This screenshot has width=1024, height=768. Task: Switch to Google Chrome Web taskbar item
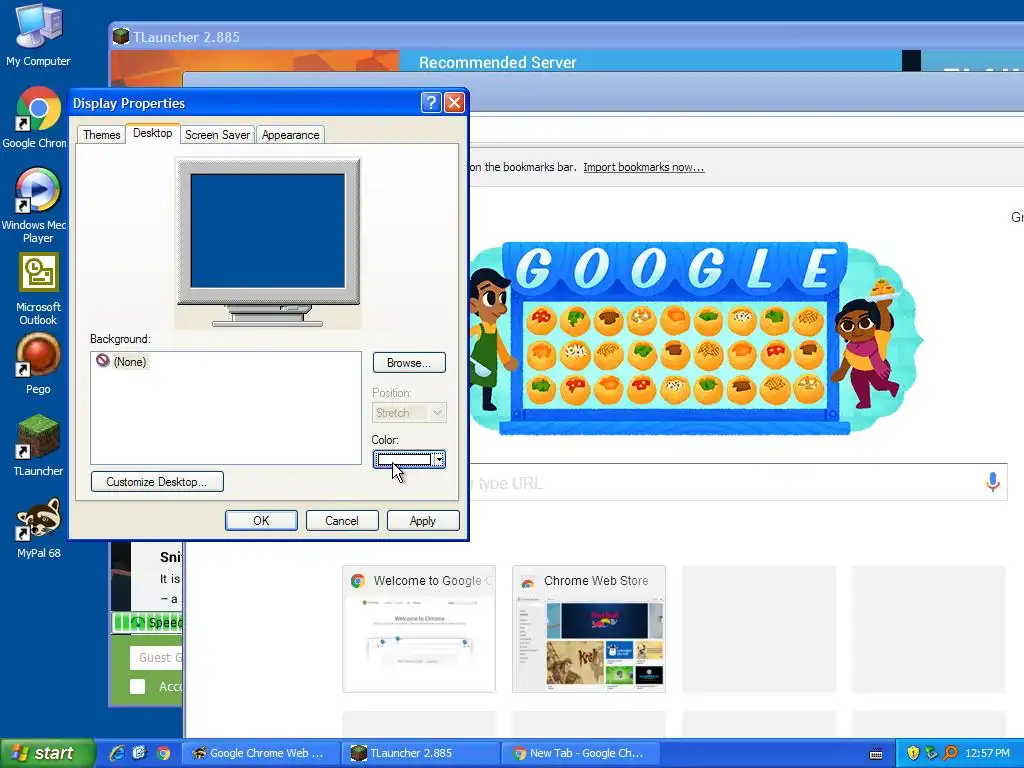point(259,753)
